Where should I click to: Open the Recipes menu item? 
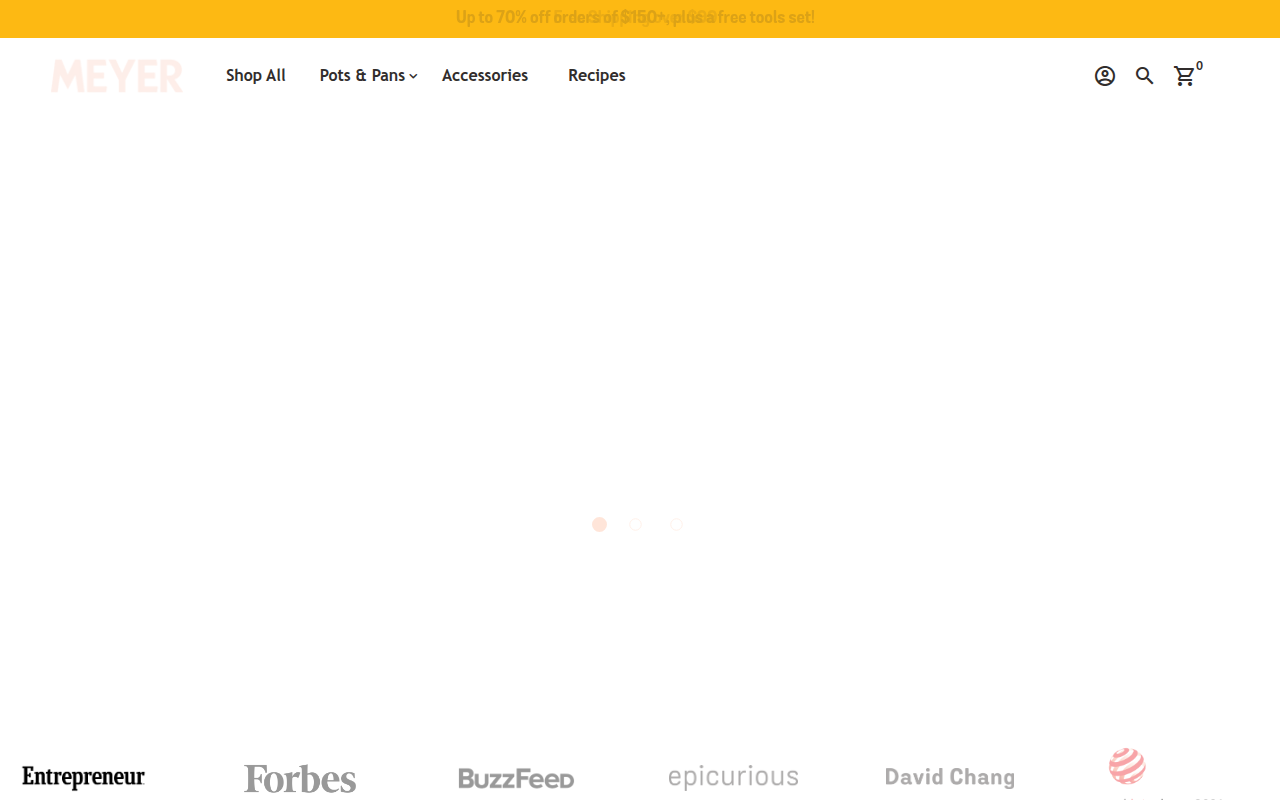point(597,76)
